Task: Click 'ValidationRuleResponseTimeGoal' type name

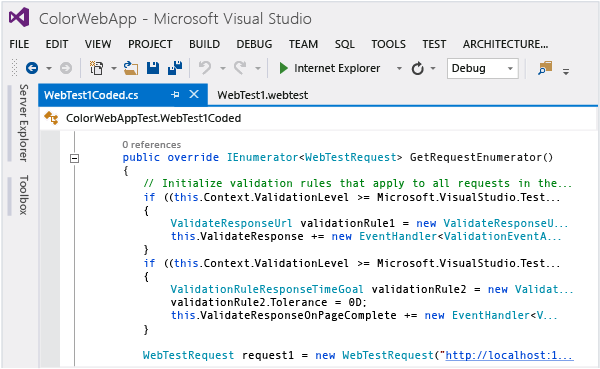Action: tap(267, 289)
